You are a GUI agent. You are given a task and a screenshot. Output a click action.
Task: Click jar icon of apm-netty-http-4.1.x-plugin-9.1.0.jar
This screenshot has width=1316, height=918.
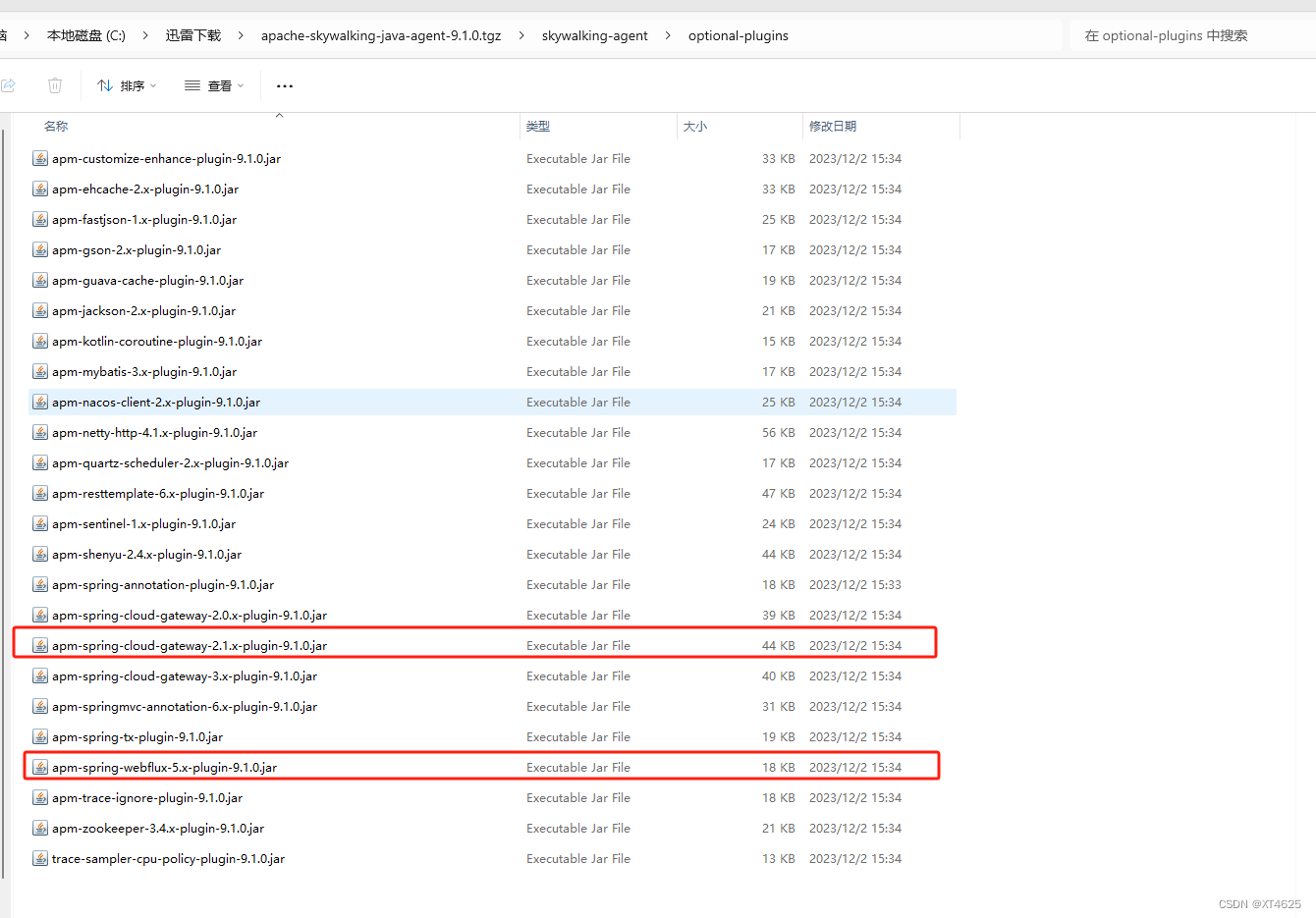click(x=40, y=432)
